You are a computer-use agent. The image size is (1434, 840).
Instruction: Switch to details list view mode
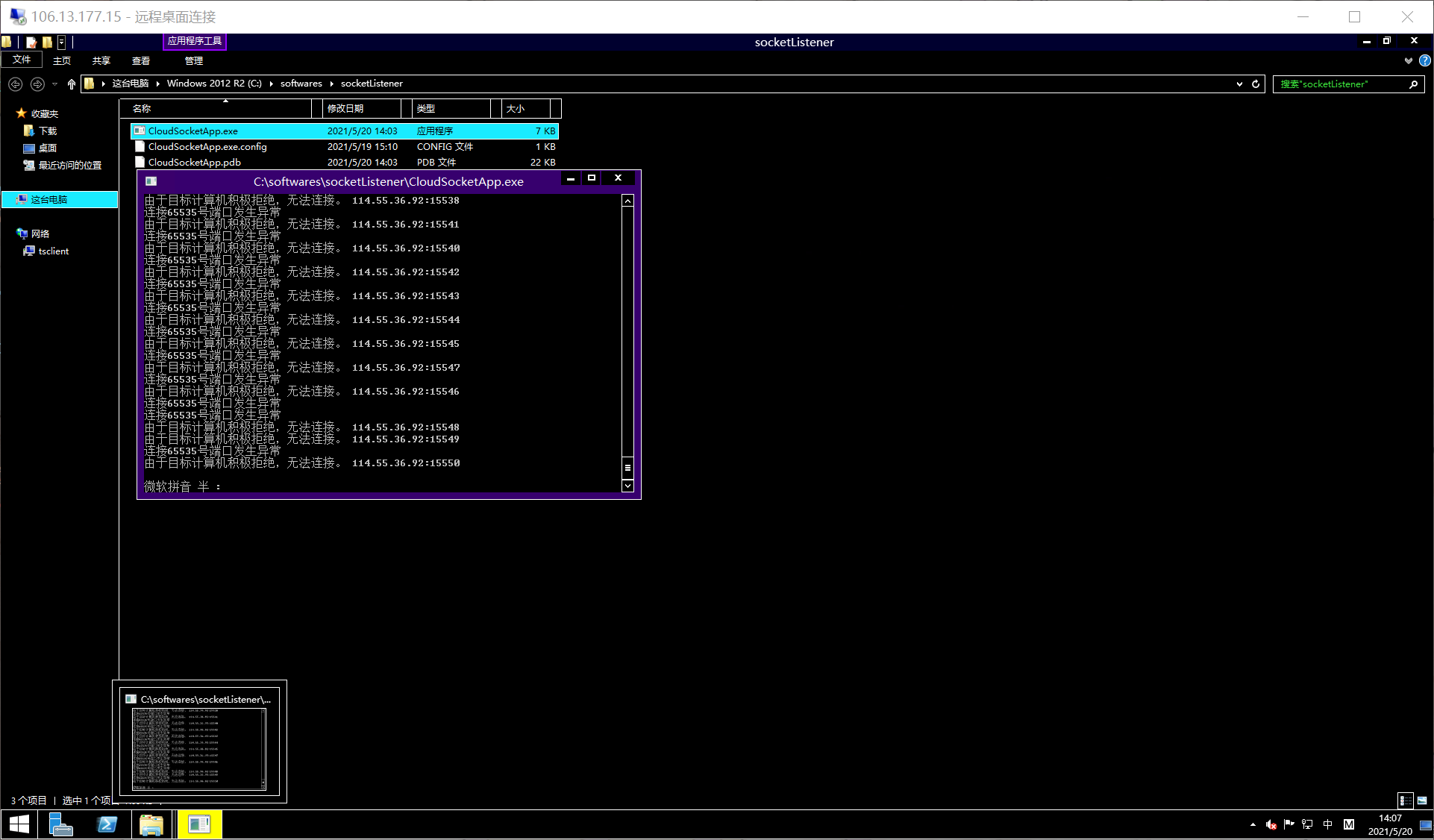[x=1406, y=800]
